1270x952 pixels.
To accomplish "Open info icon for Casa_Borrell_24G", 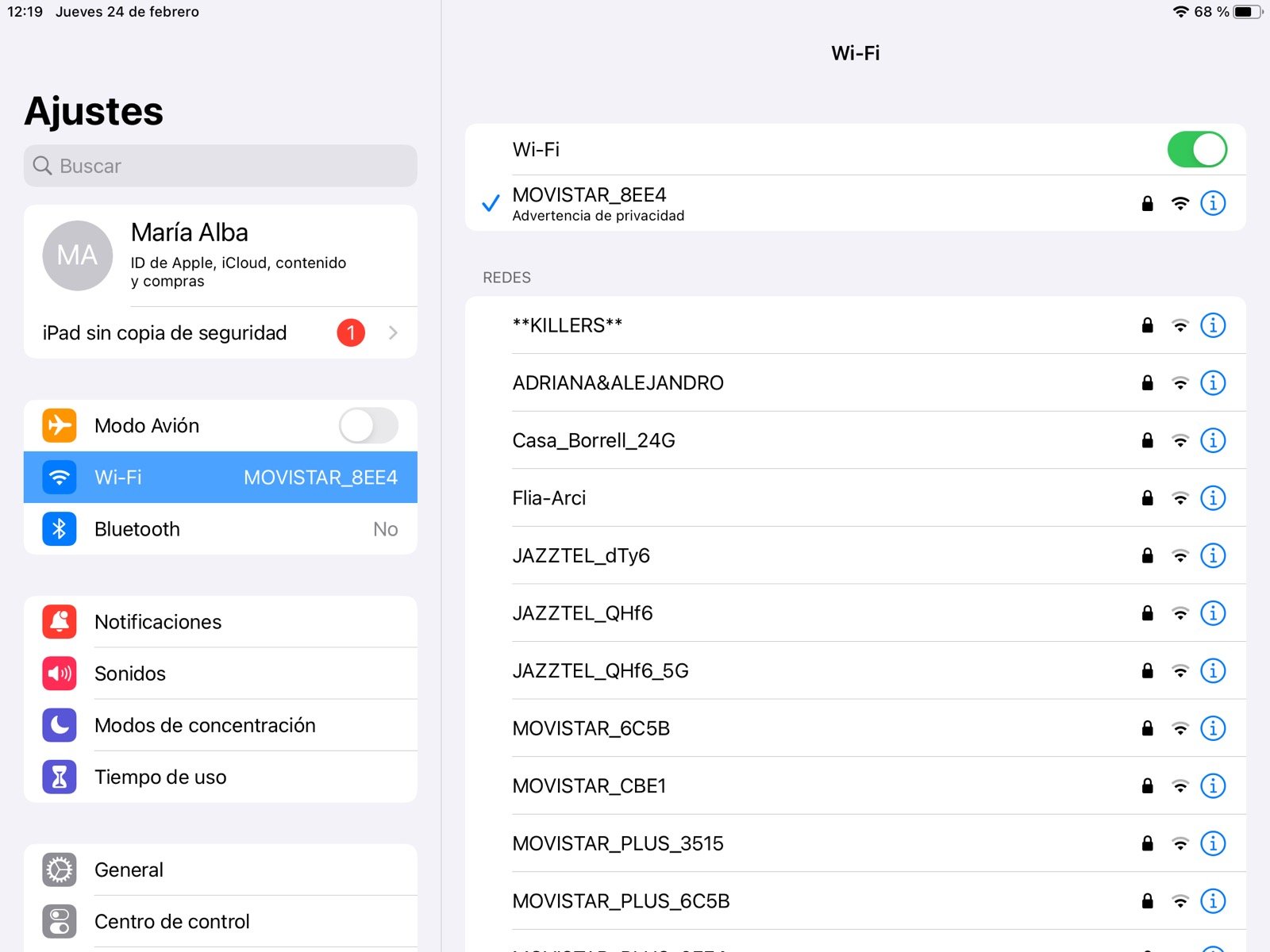I will tap(1213, 440).
